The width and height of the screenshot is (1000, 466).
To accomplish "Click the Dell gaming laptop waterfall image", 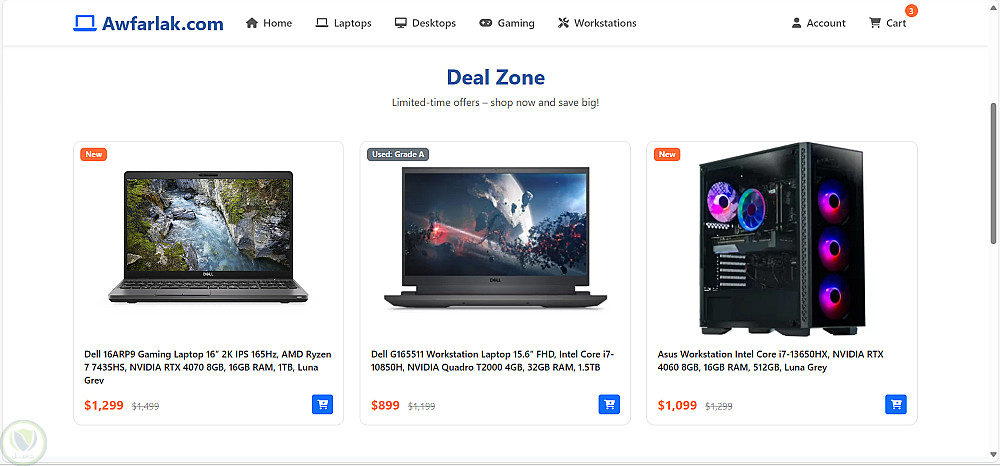I will coord(208,237).
